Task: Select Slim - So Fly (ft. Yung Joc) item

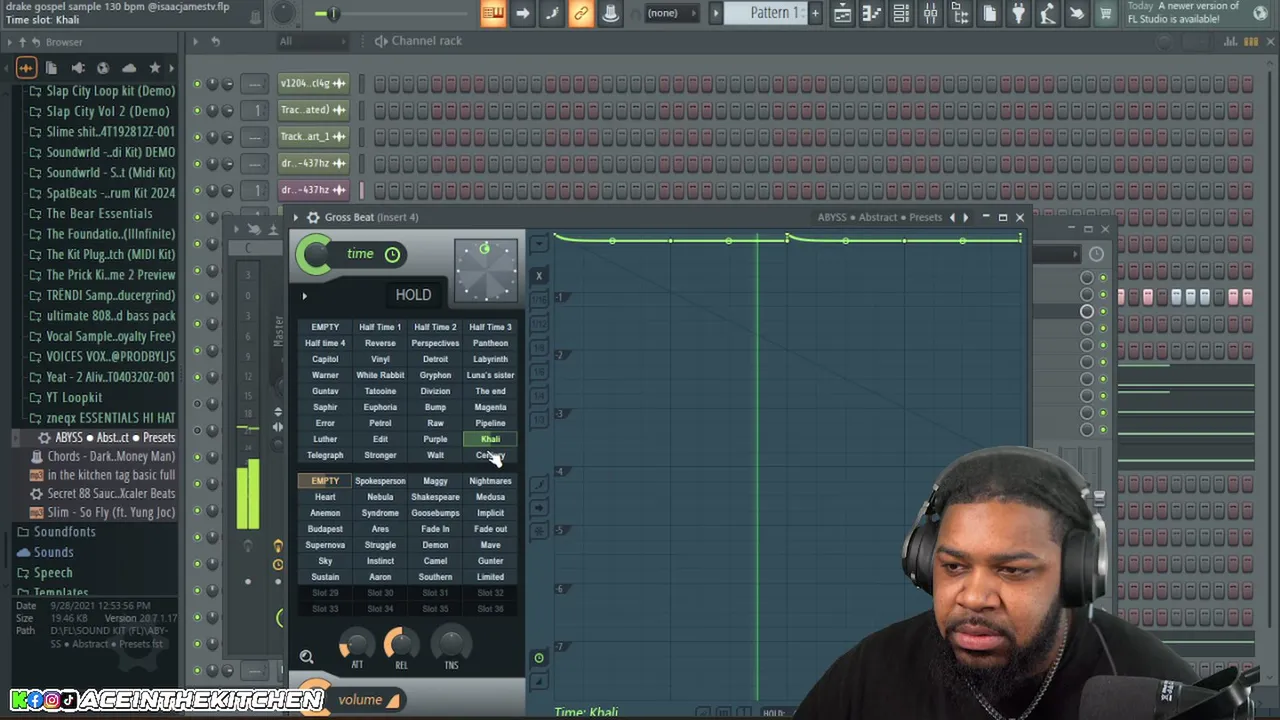Action: (x=101, y=512)
